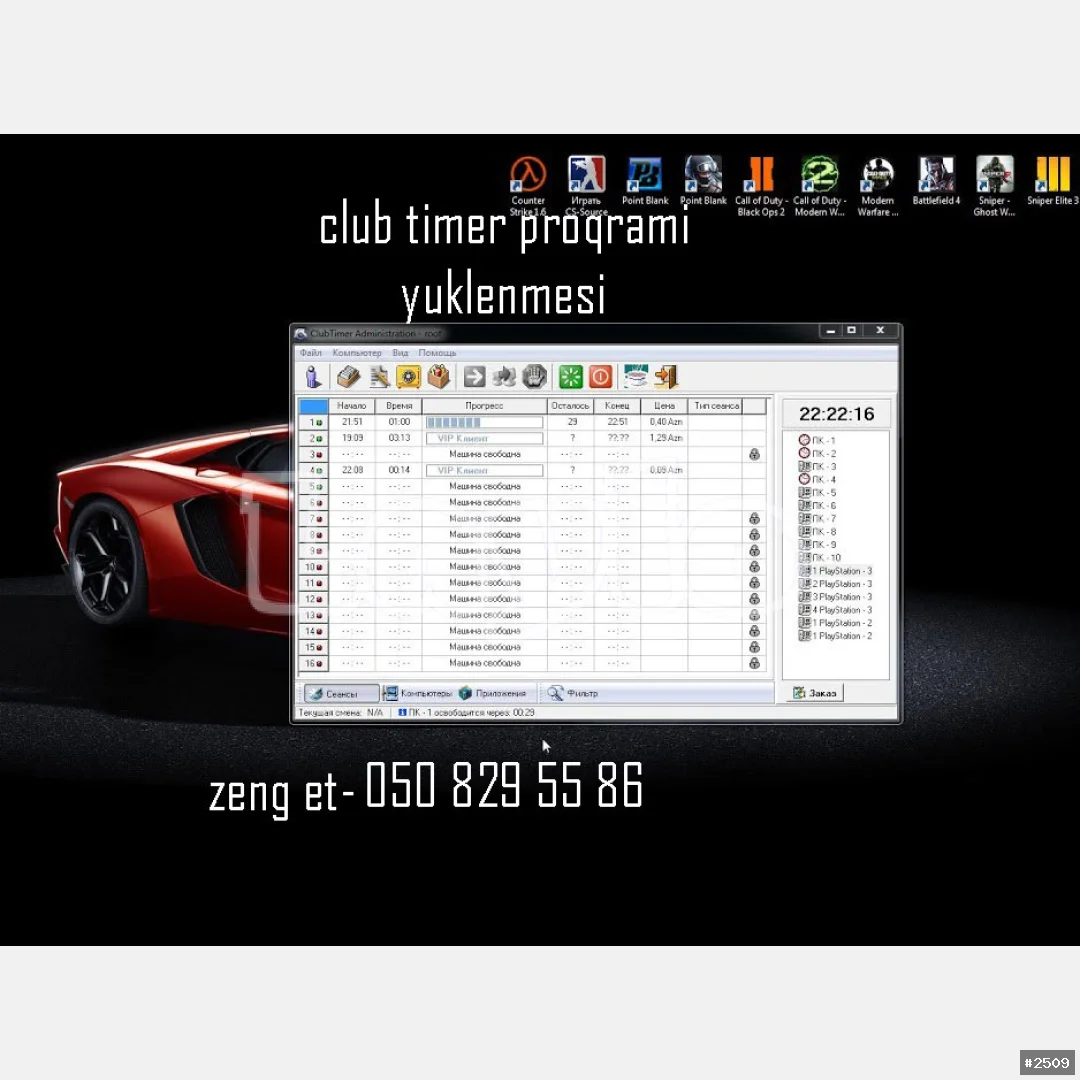Open Counter Strike 1.6 desktop shortcut

[528, 177]
